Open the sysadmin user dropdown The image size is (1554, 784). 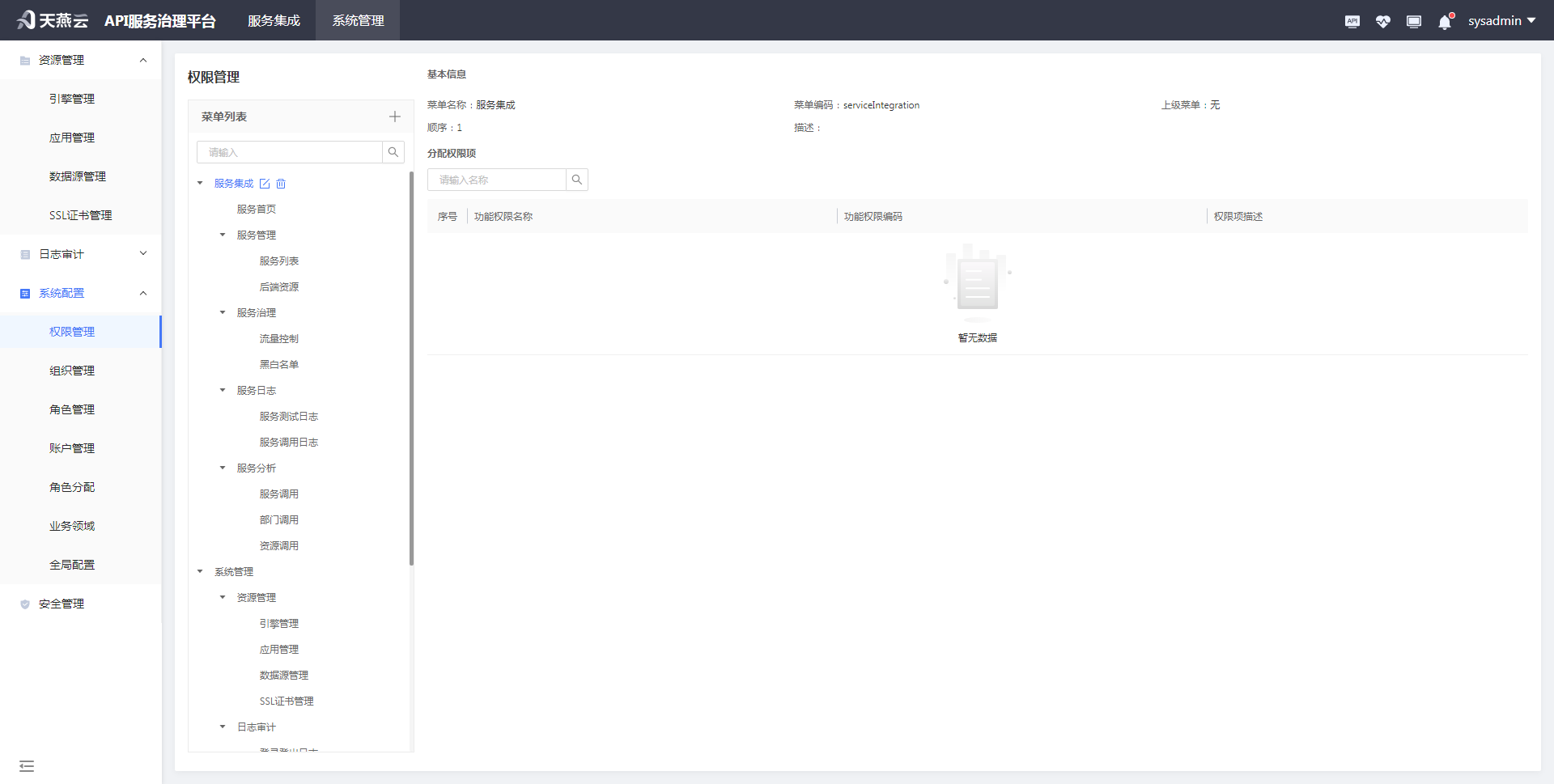tap(1501, 21)
